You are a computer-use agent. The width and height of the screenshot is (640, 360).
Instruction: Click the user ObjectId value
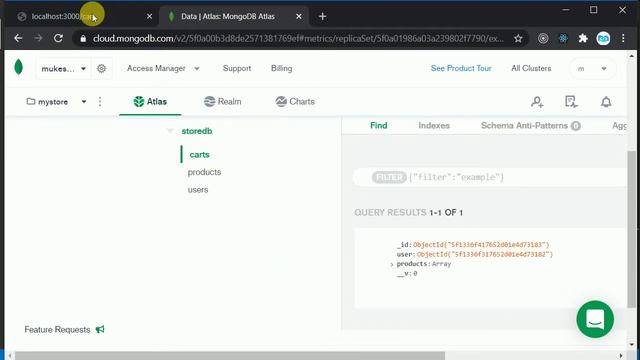pos(485,254)
